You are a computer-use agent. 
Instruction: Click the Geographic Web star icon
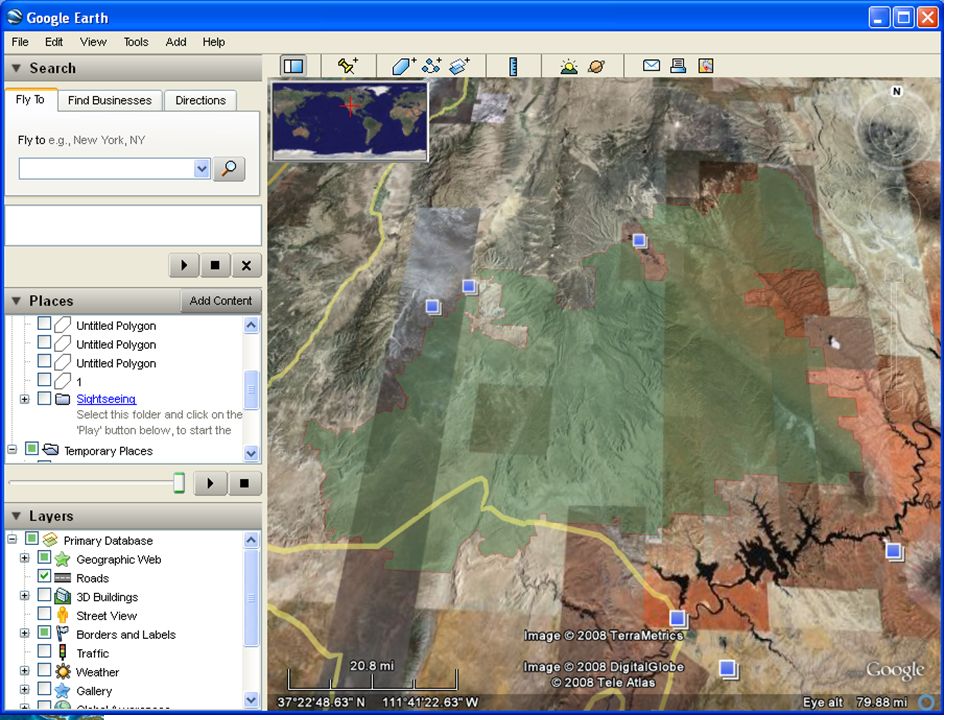click(x=62, y=558)
